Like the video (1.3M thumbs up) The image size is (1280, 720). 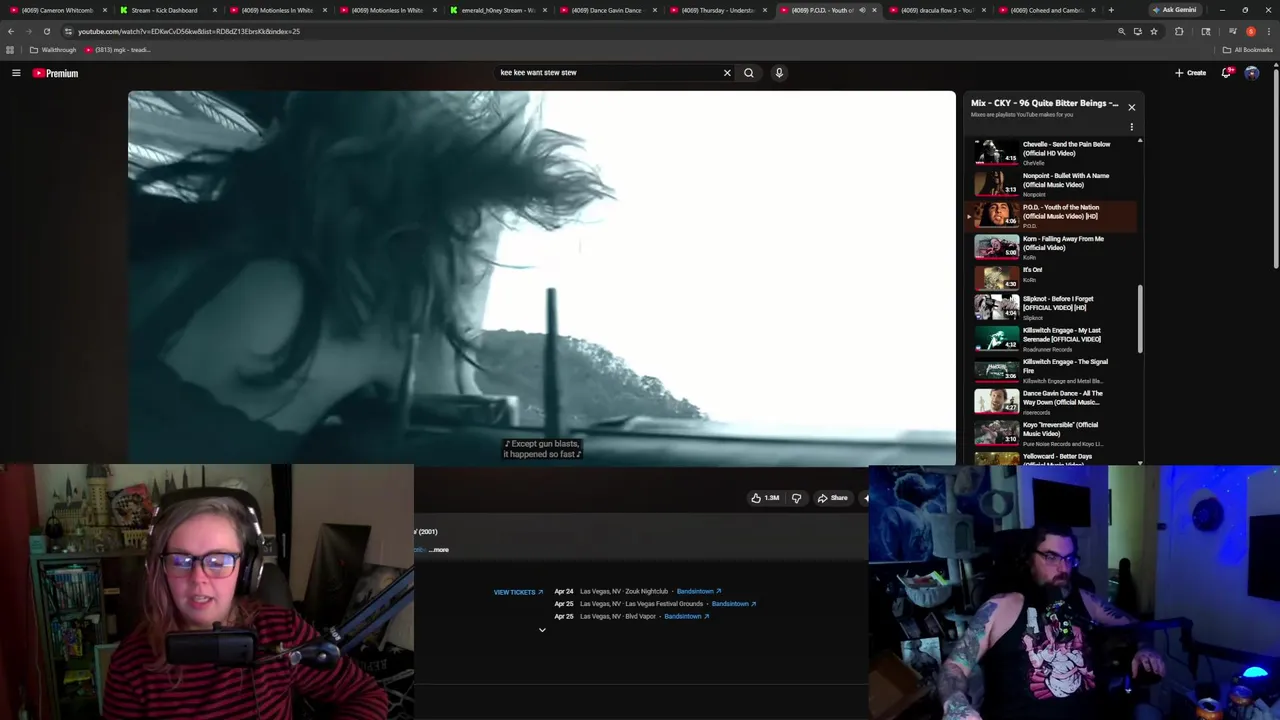tap(765, 498)
